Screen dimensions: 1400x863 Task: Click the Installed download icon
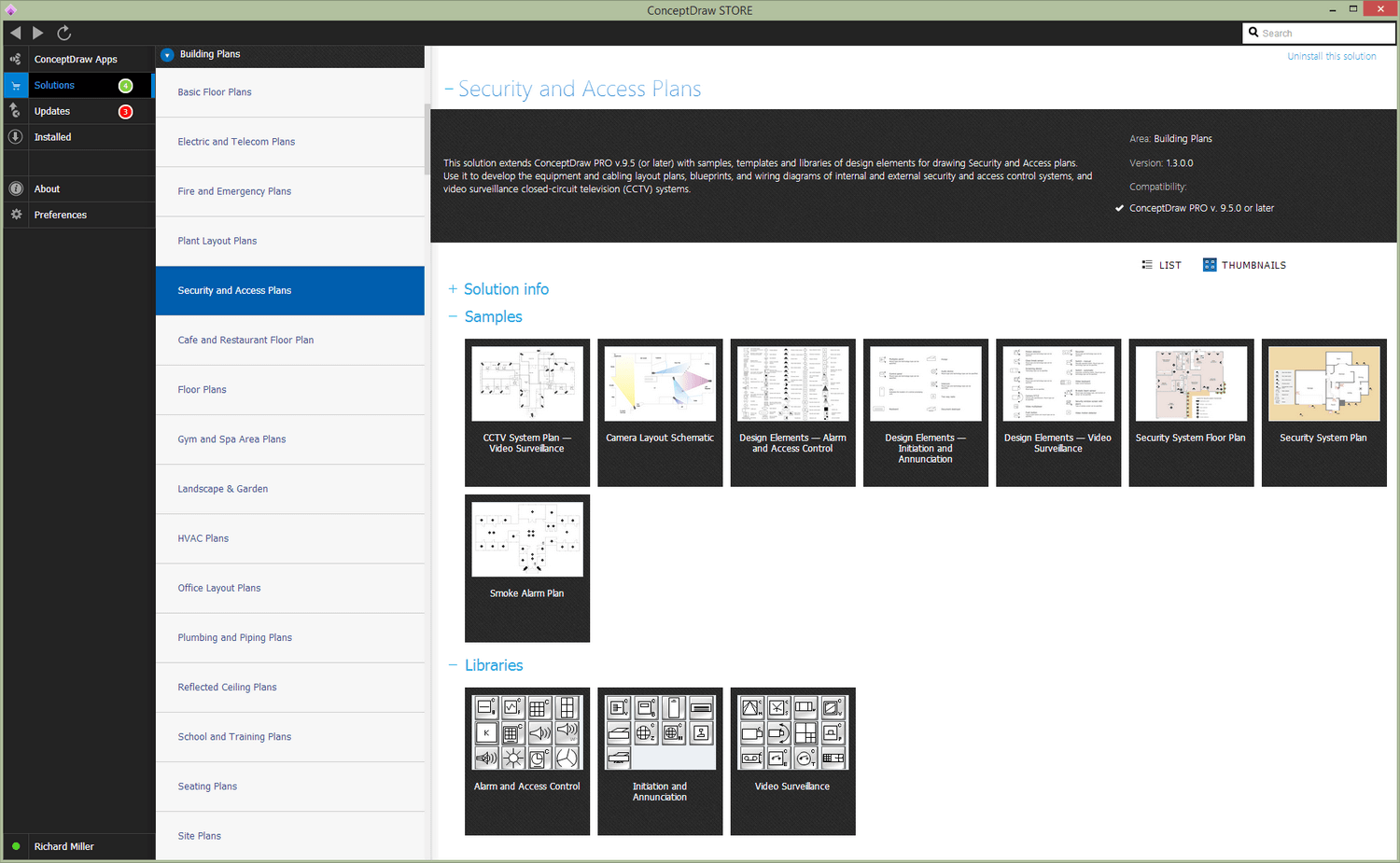point(15,137)
